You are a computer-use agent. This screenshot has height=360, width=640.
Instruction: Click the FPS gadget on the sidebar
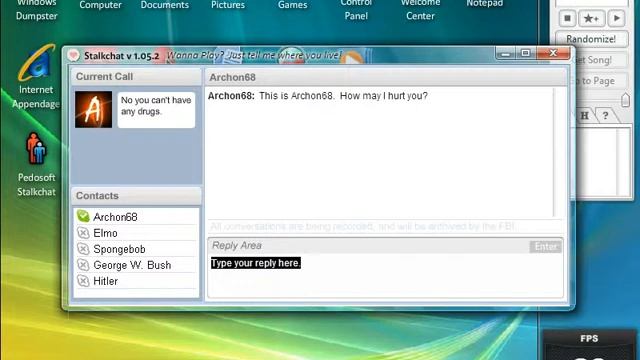point(589,345)
